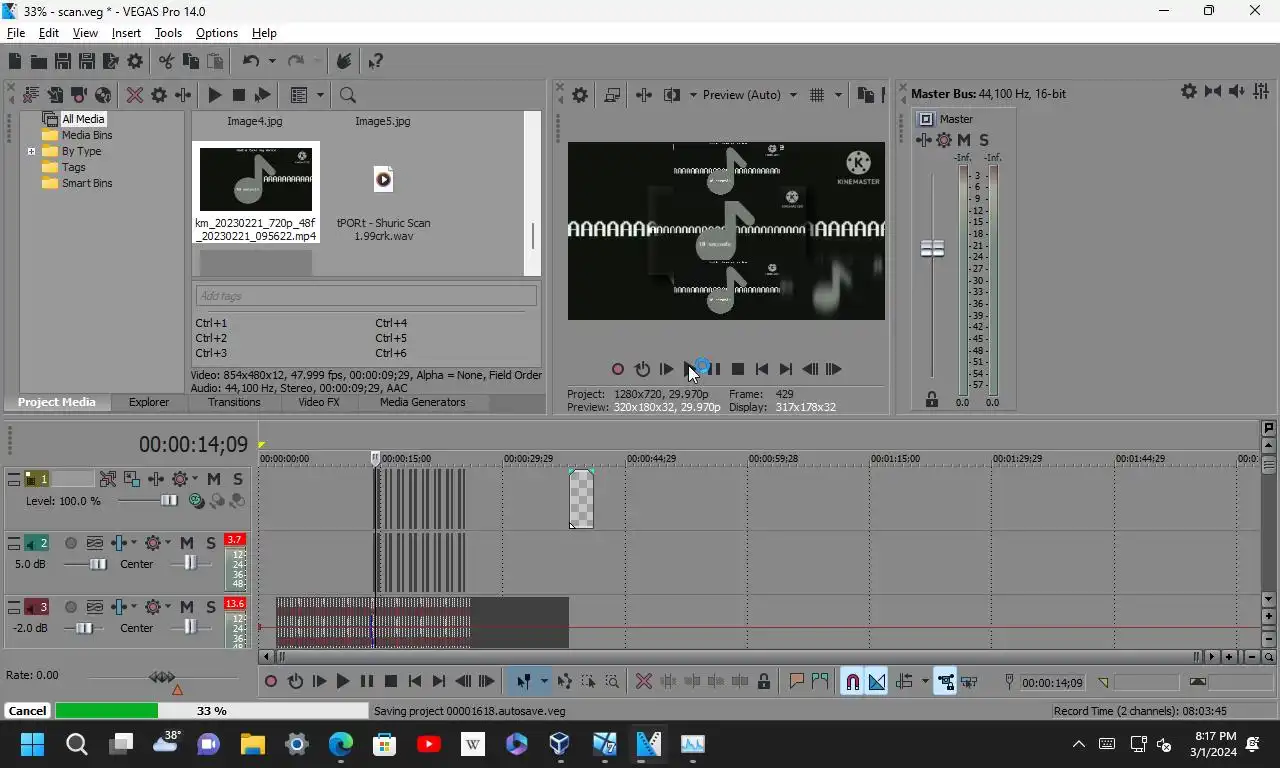Remove unused media from project icon

pos(31,95)
